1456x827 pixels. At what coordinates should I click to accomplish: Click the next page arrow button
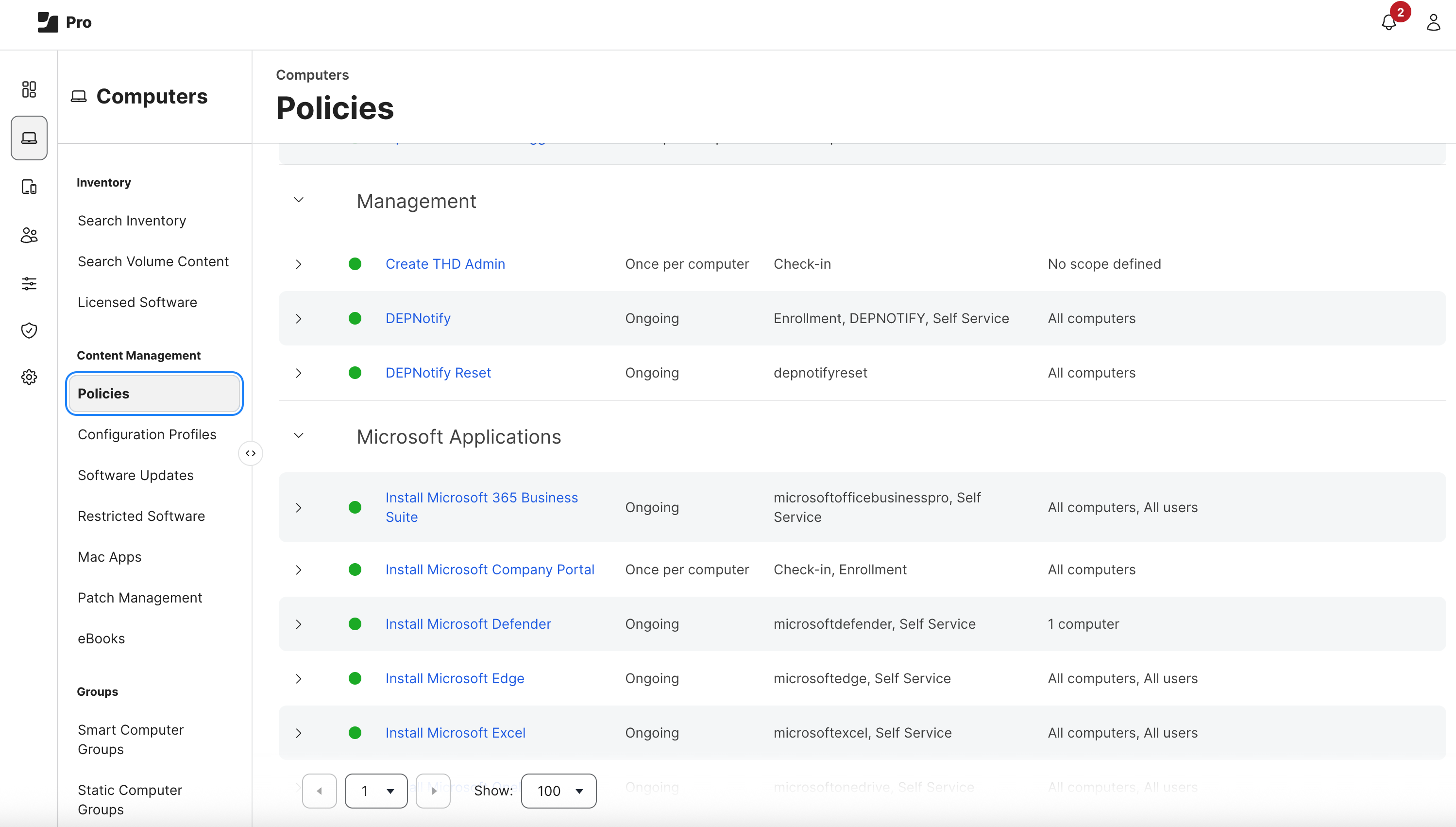pos(433,791)
